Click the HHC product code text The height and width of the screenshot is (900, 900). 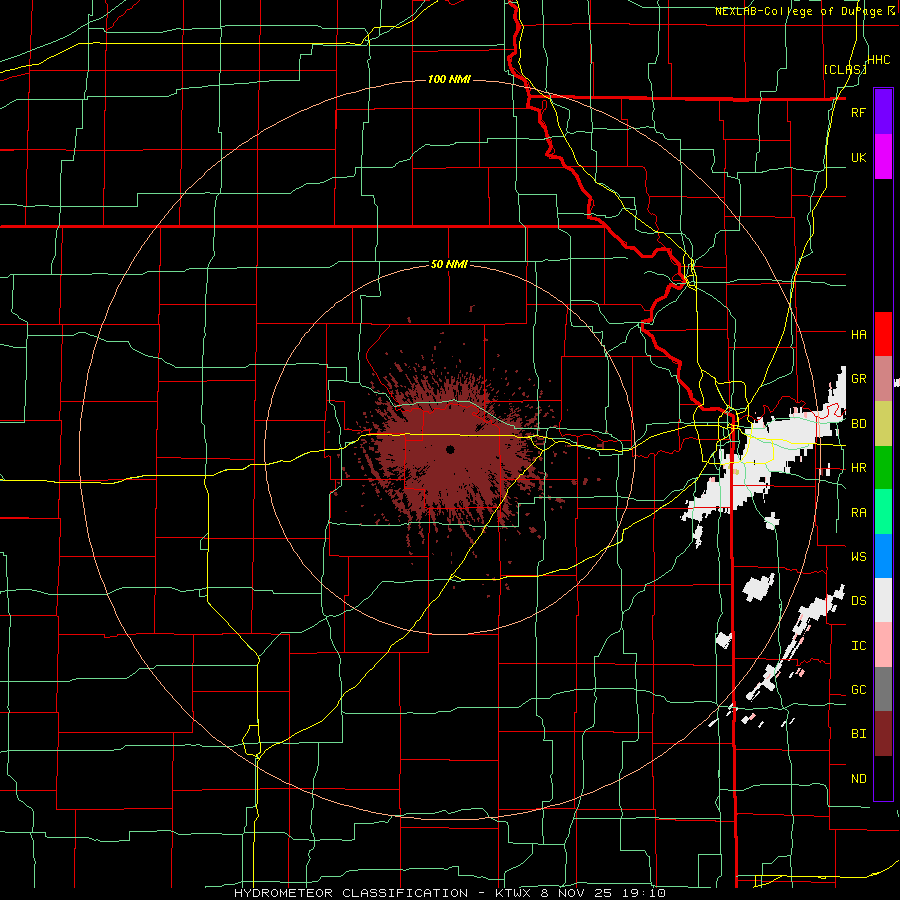[x=878, y=60]
